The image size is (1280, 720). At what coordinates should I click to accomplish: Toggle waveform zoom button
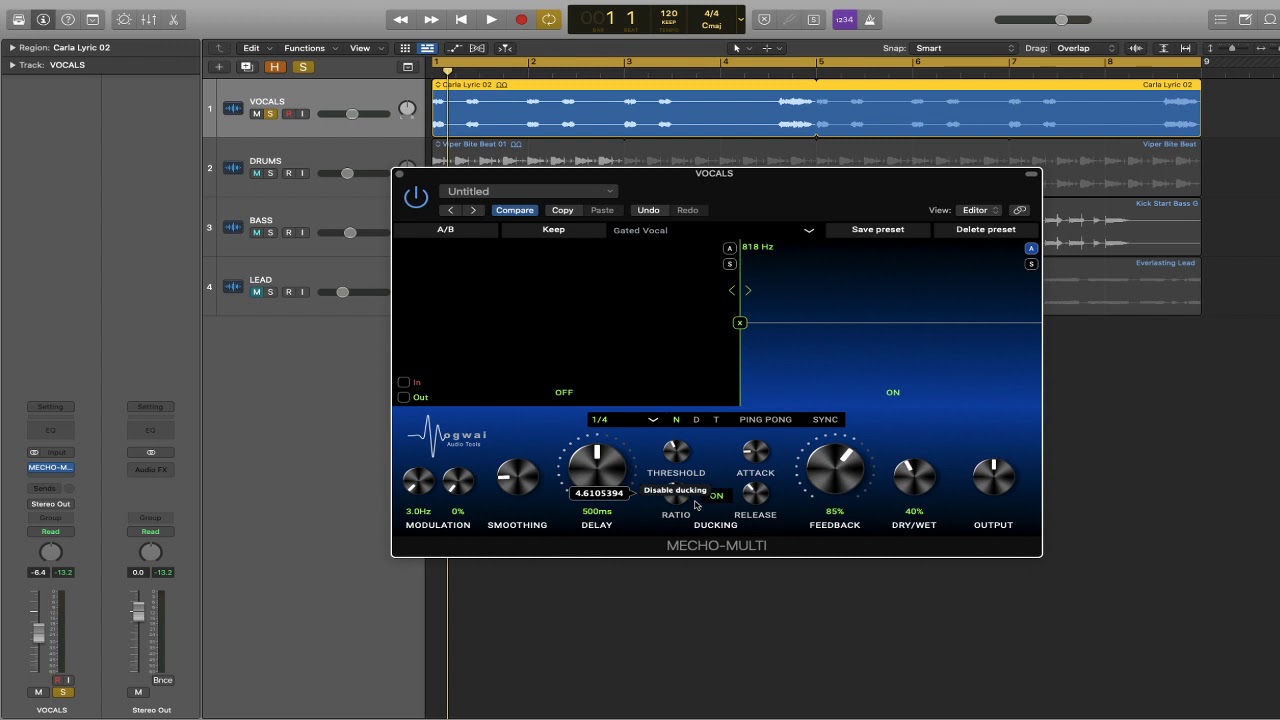[x=1136, y=48]
